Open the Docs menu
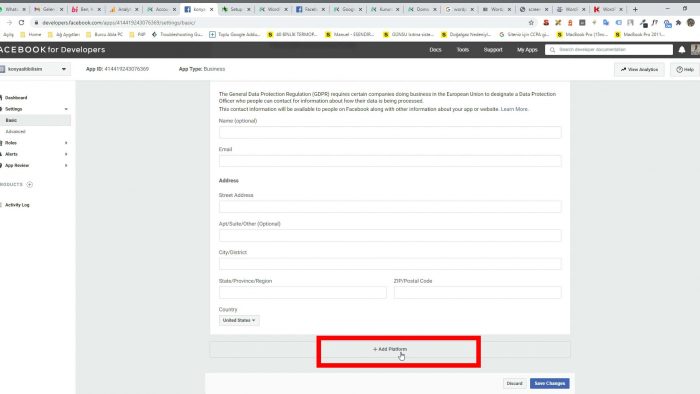This screenshot has width=700, height=394. [x=435, y=50]
